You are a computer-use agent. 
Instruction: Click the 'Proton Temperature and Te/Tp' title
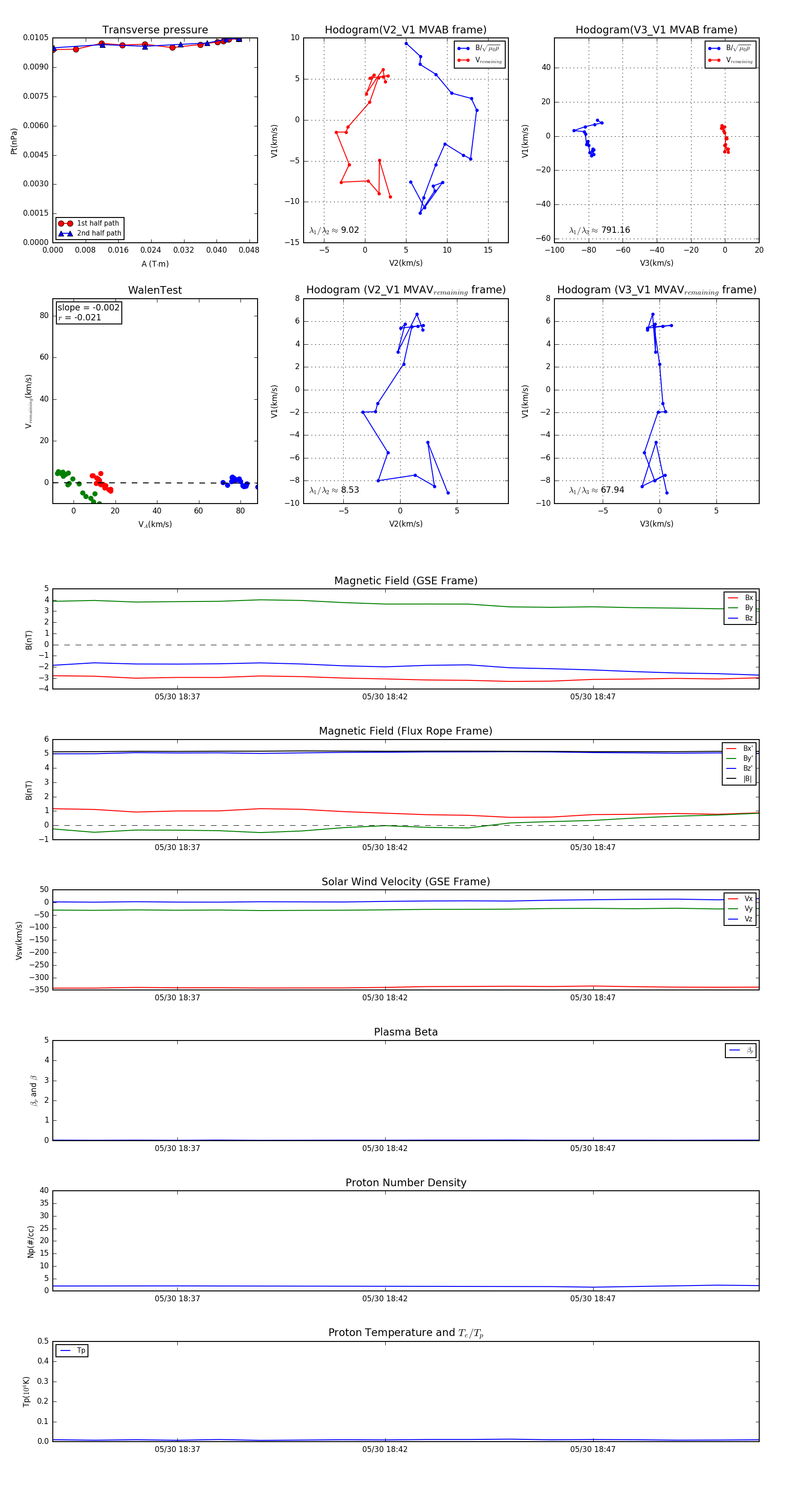(406, 1333)
